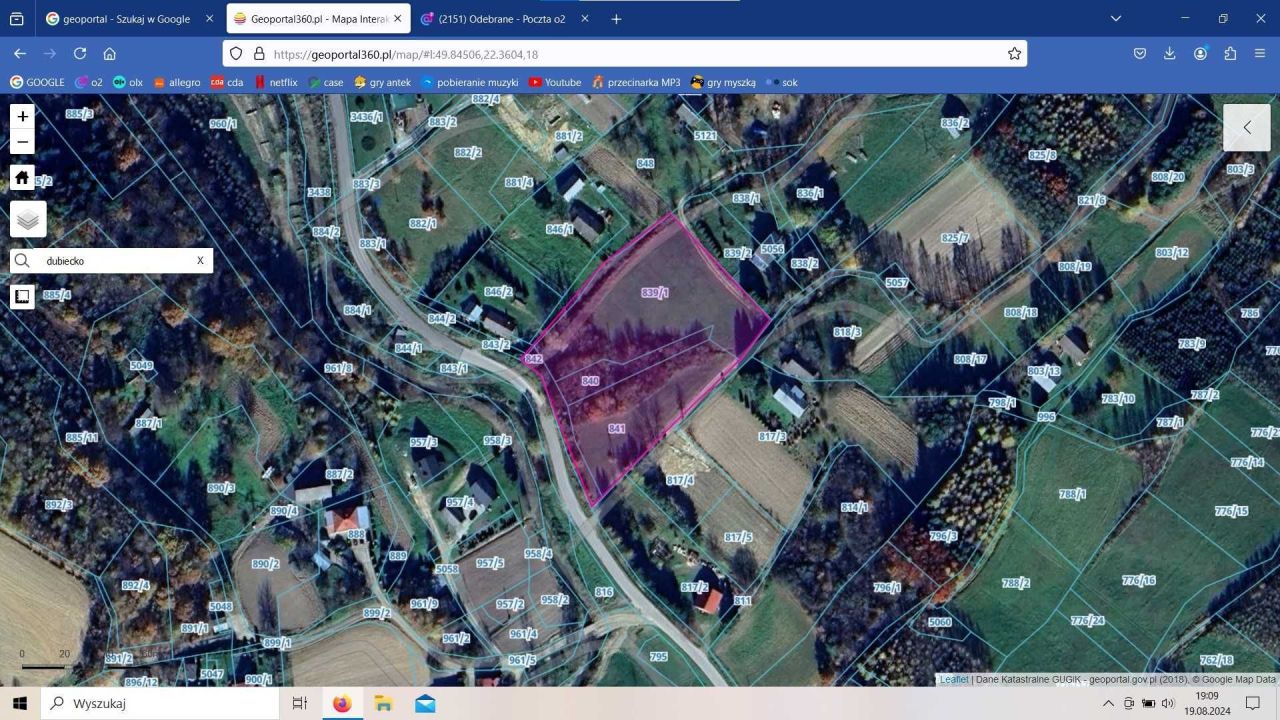
Task: Click the dubiecko search field
Action: point(112,261)
